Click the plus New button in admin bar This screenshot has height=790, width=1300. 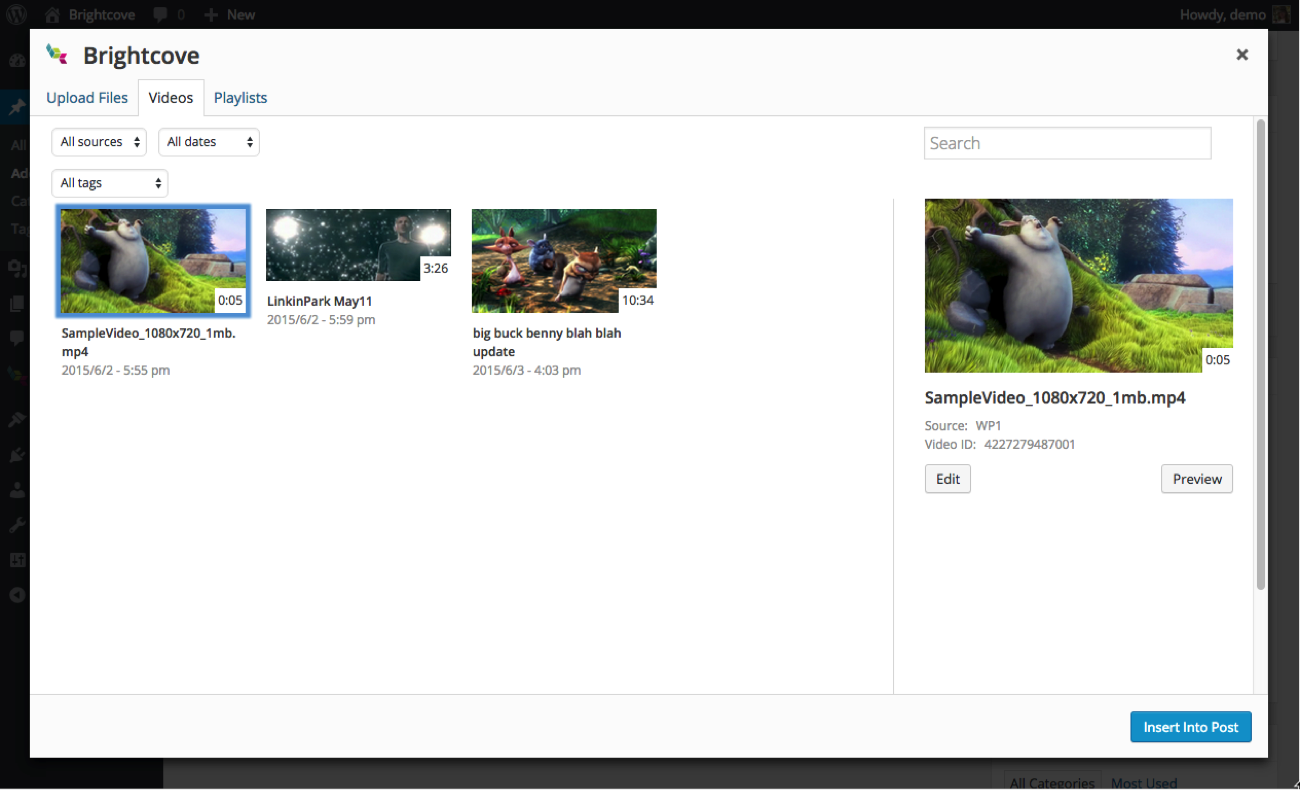coord(229,15)
